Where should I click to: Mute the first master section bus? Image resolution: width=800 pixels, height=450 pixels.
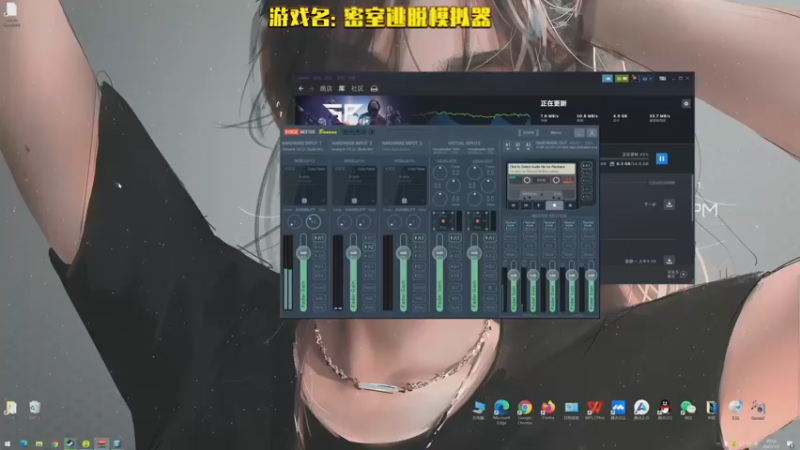click(510, 254)
